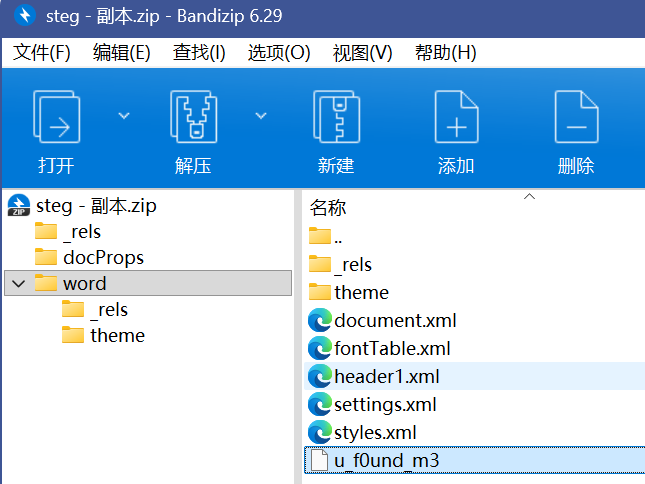This screenshot has width=645, height=484.
Task: Click the Open (打开) toolbar icon
Action: point(56,119)
